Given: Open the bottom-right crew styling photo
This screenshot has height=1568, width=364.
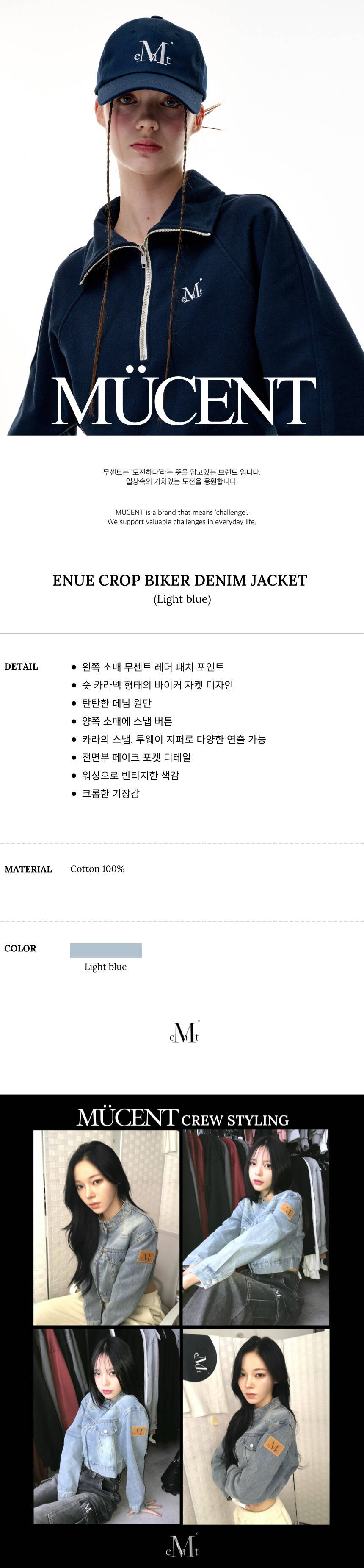Looking at the screenshot, I should [256, 1426].
